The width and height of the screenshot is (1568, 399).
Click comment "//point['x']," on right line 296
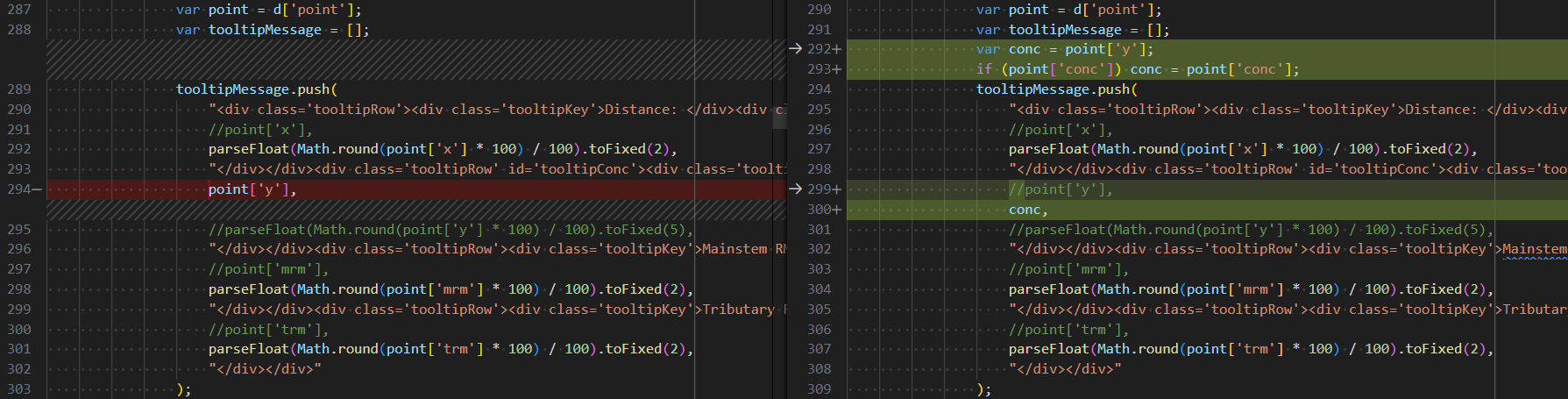(x=1061, y=130)
